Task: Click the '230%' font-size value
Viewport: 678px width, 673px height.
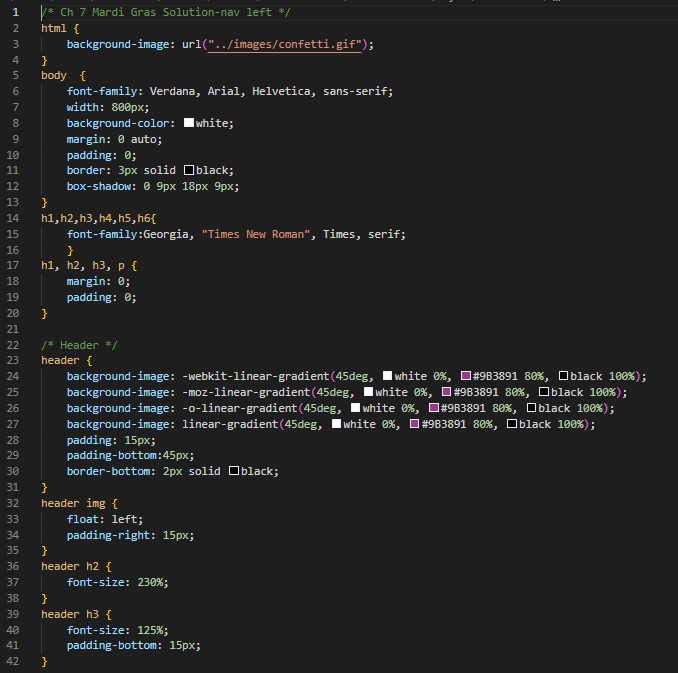Action: pos(150,582)
